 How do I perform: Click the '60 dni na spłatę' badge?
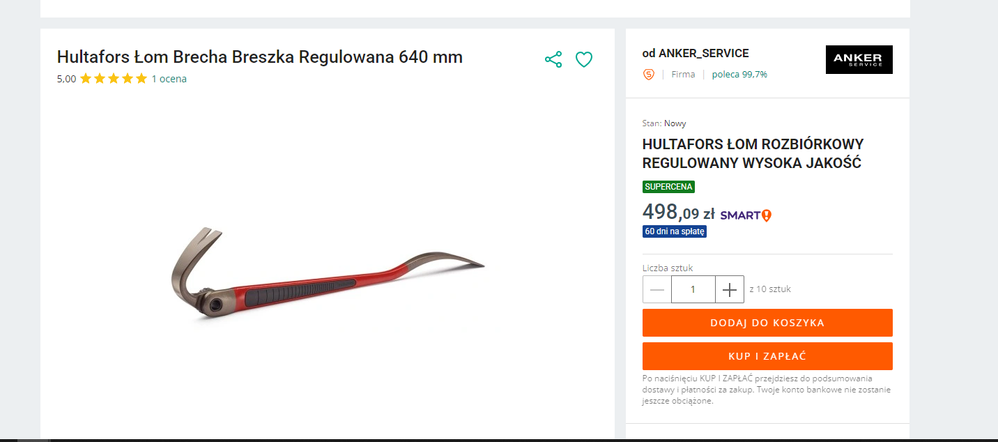(675, 231)
